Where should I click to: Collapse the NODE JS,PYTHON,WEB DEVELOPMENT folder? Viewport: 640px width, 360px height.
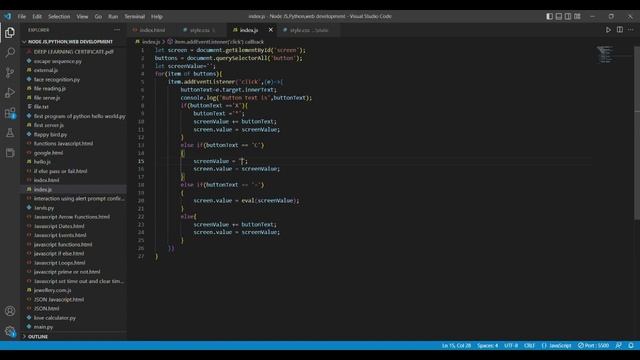(x=70, y=42)
